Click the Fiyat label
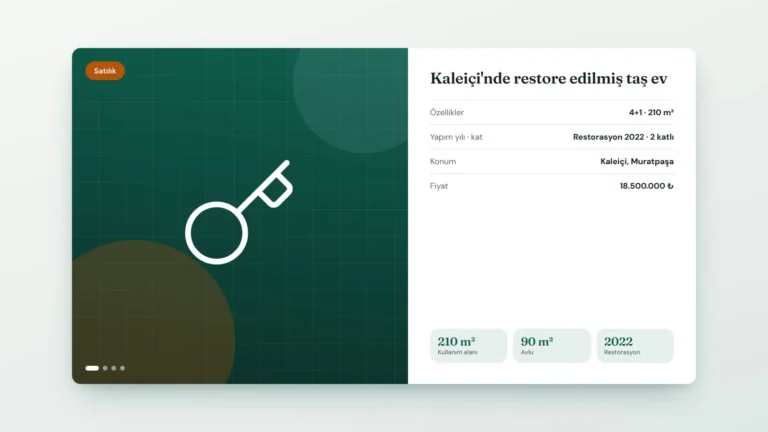This screenshot has height=432, width=768. click(x=439, y=186)
